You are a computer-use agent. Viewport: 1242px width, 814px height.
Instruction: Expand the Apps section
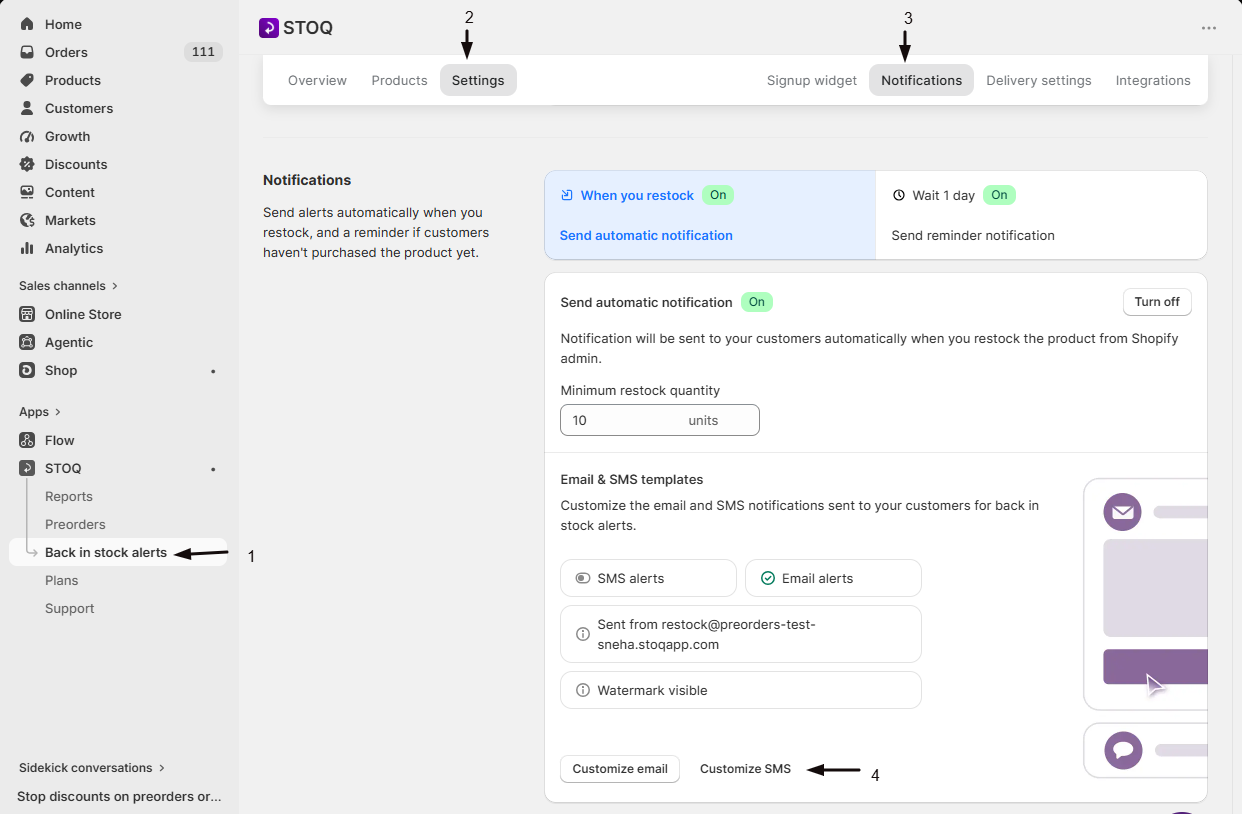point(40,412)
